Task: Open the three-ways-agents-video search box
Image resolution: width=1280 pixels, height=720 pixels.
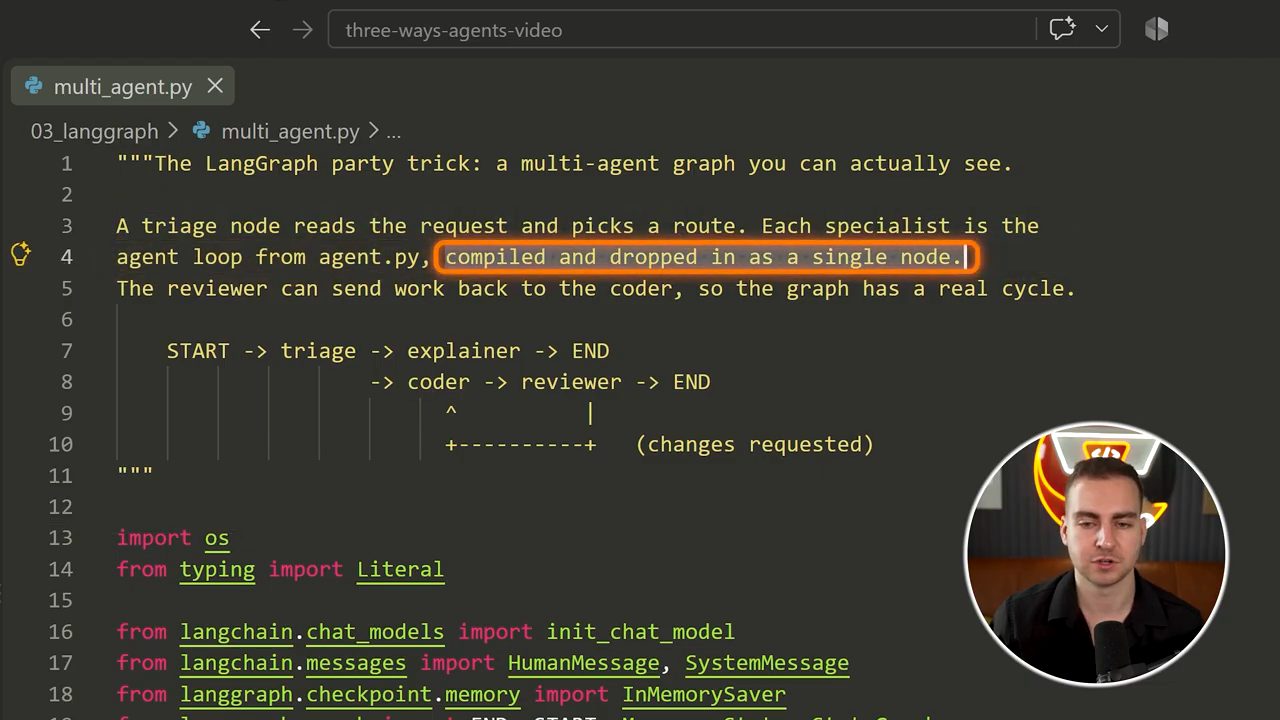Action: coord(683,30)
